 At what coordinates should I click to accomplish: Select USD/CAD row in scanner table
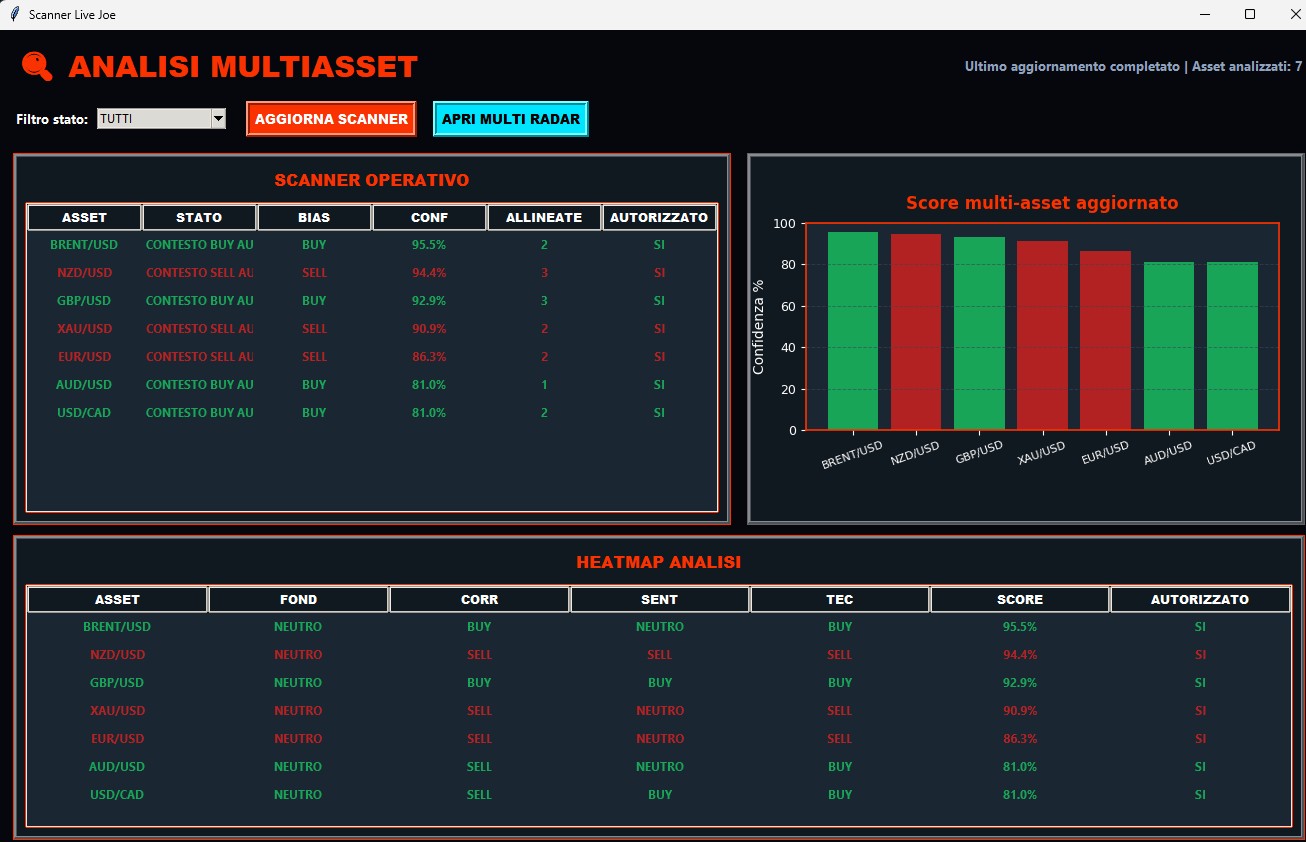372,412
